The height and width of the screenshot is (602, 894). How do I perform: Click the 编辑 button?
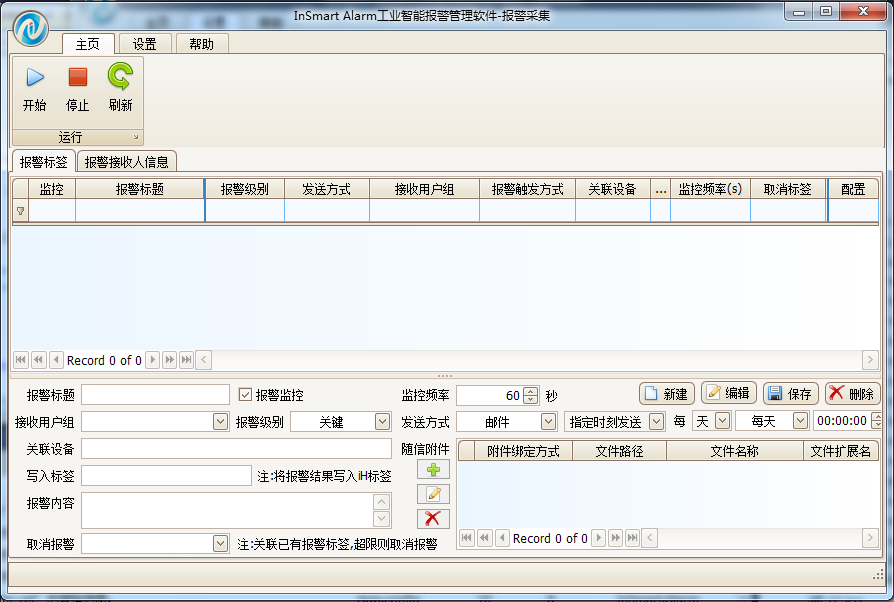[x=729, y=393]
